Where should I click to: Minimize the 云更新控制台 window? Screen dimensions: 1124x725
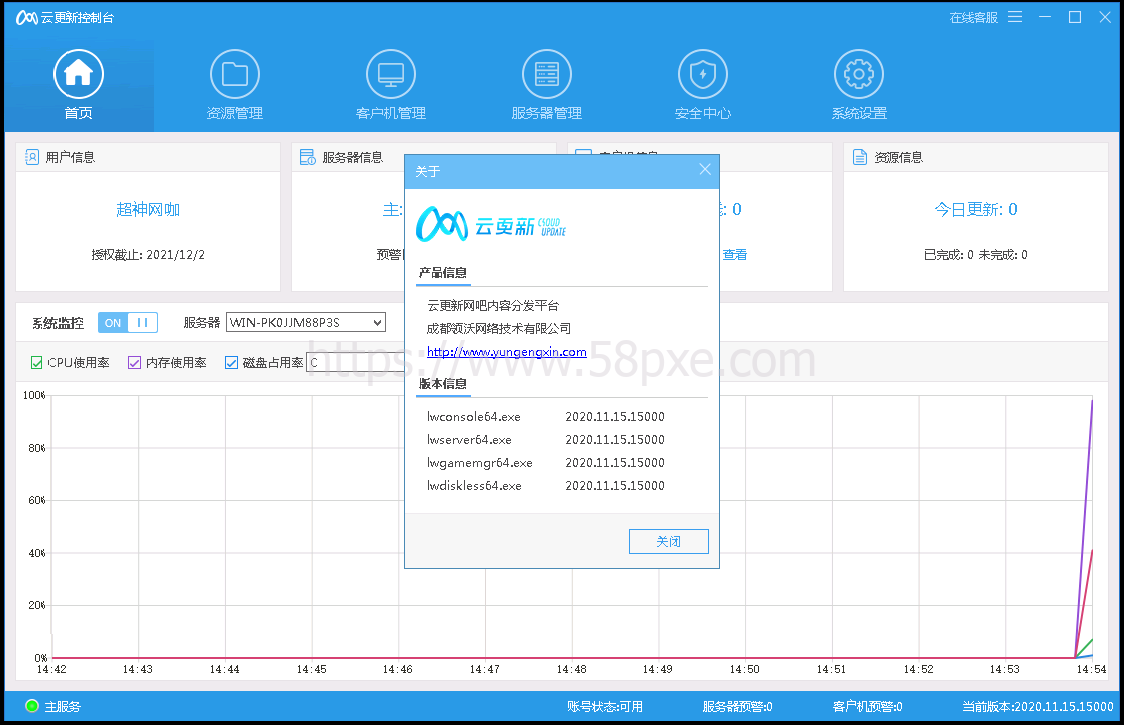(x=1045, y=17)
